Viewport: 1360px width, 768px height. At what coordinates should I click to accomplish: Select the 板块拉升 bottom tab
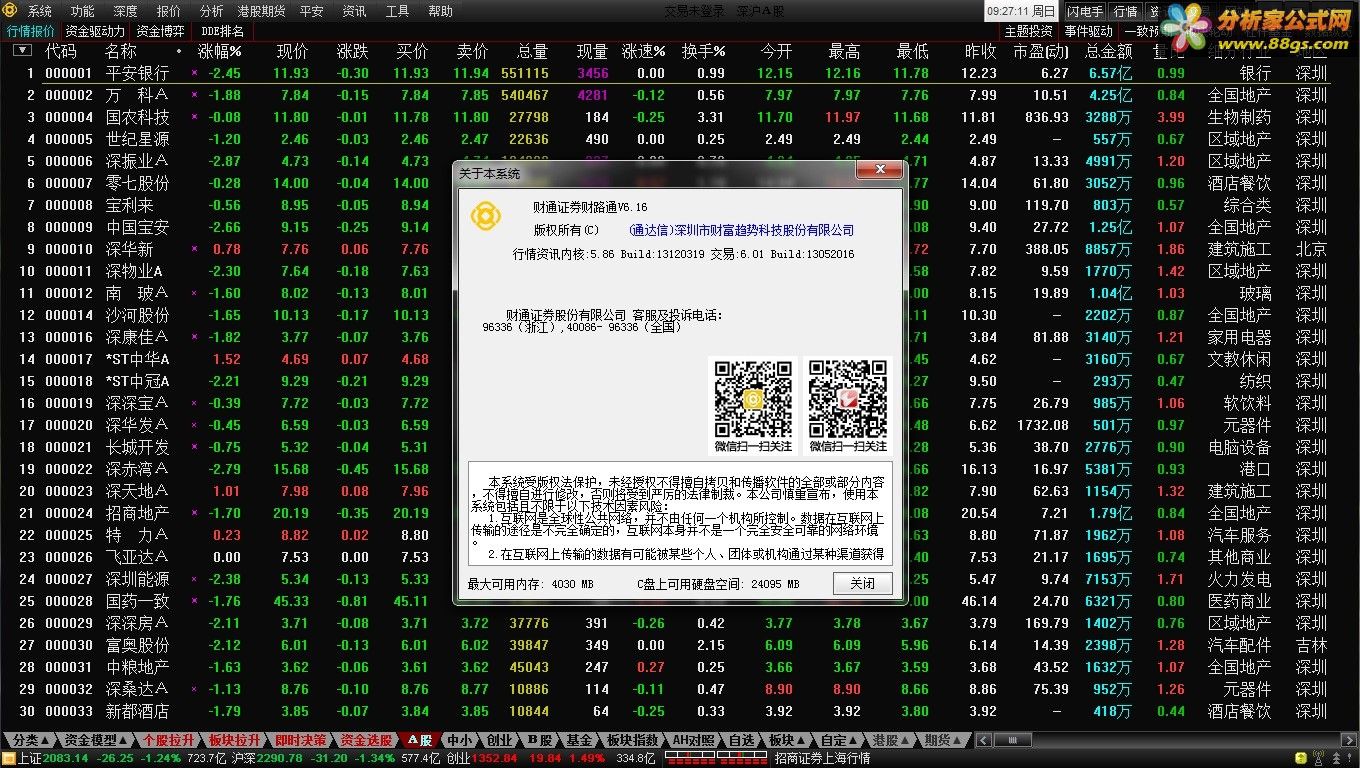point(234,740)
